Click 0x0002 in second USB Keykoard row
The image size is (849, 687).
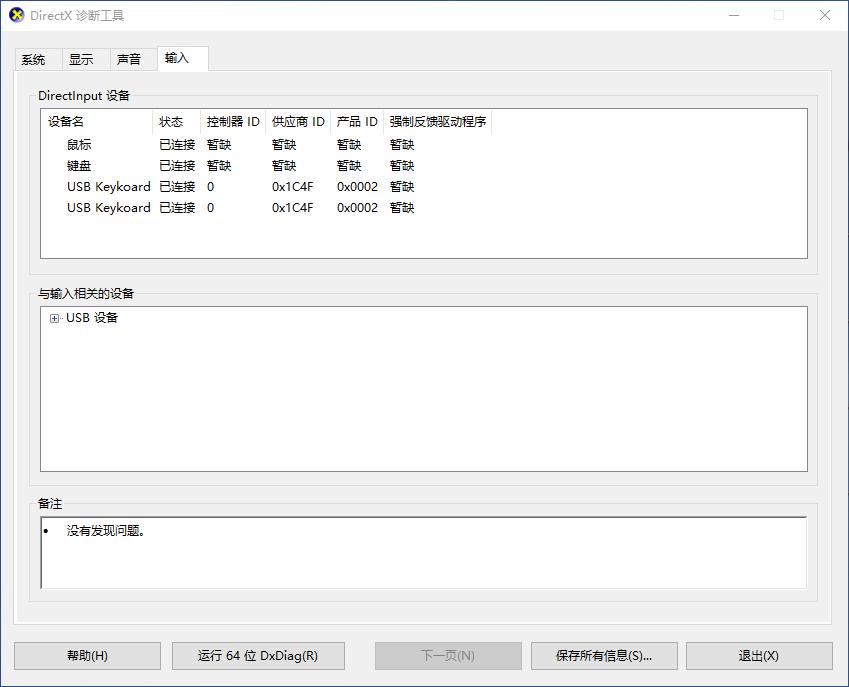(357, 208)
